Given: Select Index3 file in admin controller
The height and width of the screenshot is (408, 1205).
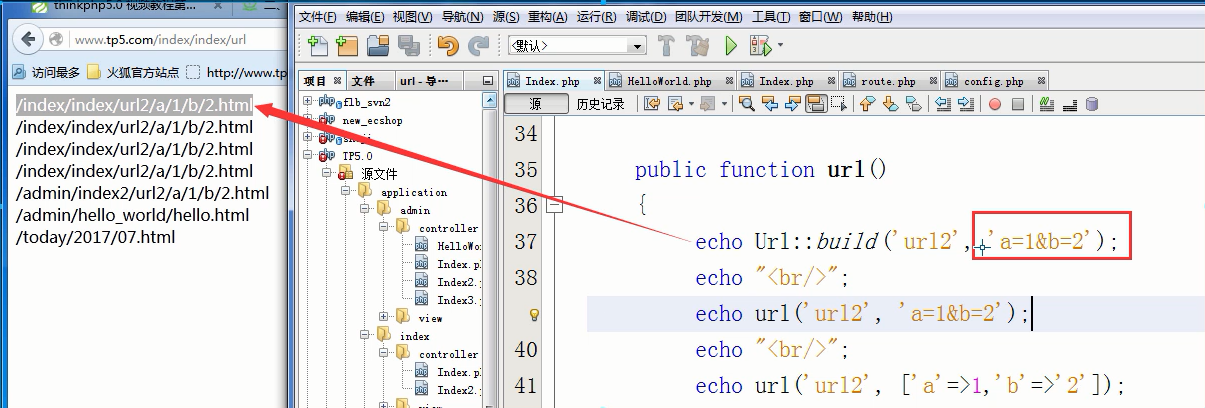Looking at the screenshot, I should coord(448,299).
